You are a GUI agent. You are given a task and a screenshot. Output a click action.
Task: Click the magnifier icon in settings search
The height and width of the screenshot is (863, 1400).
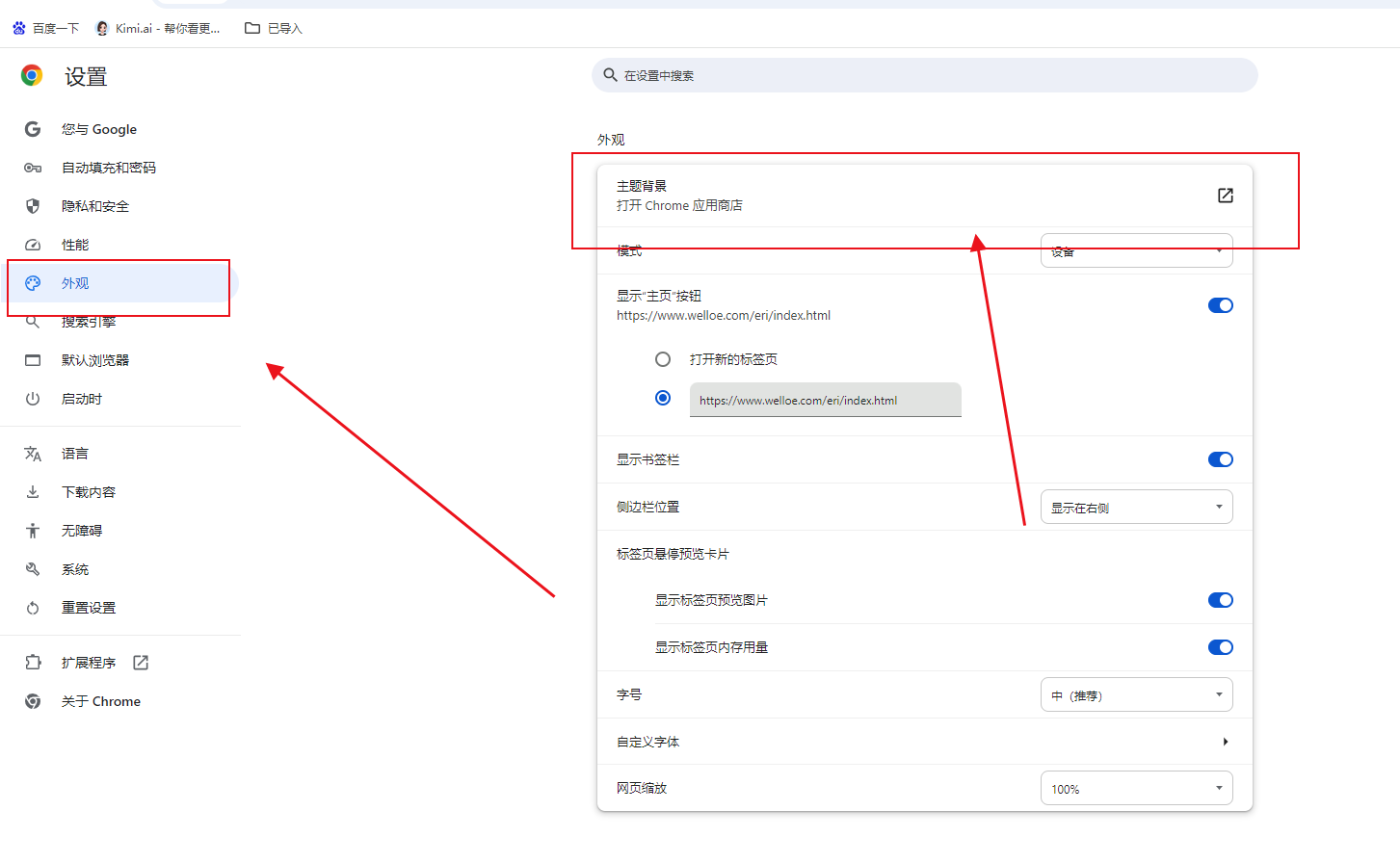(x=610, y=75)
